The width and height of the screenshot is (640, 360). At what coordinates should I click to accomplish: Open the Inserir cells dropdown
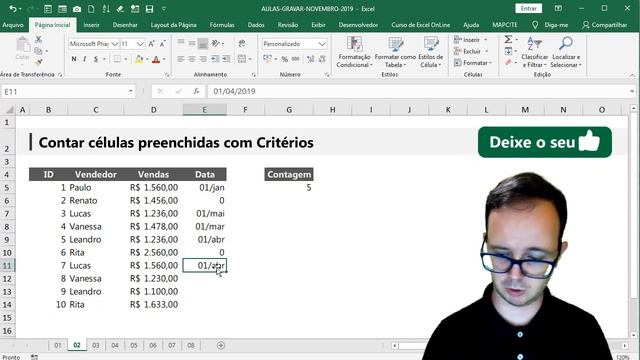471,40
